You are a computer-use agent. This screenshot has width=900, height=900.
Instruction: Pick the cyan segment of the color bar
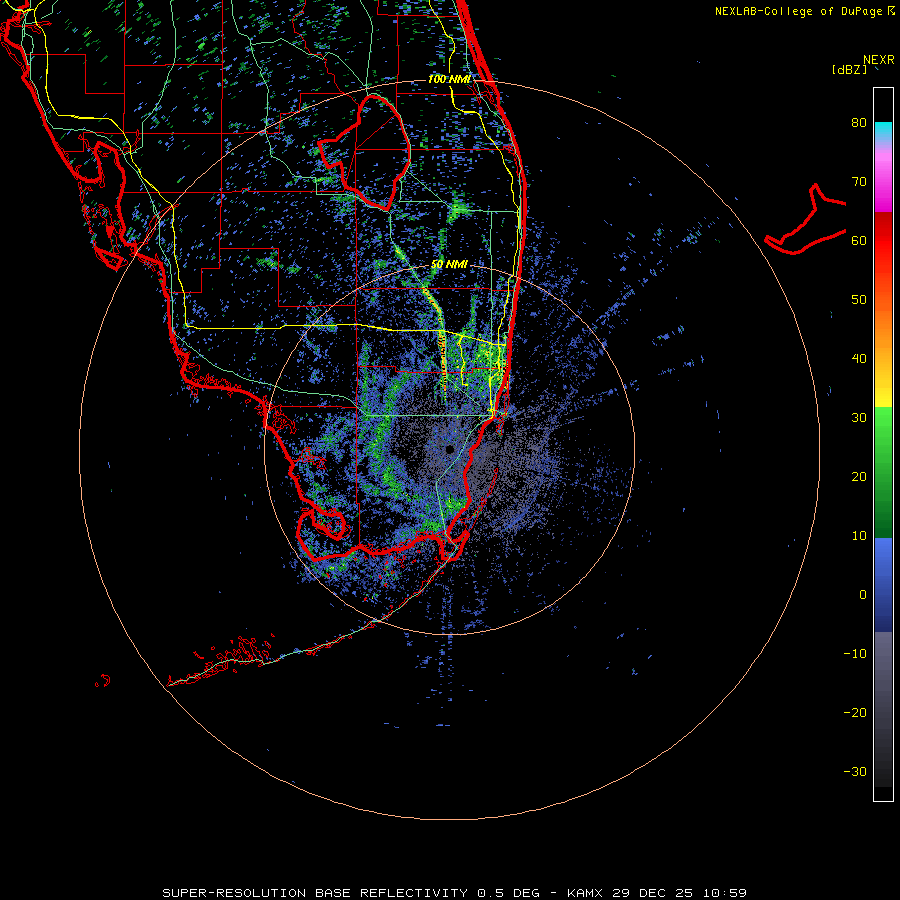tap(883, 131)
